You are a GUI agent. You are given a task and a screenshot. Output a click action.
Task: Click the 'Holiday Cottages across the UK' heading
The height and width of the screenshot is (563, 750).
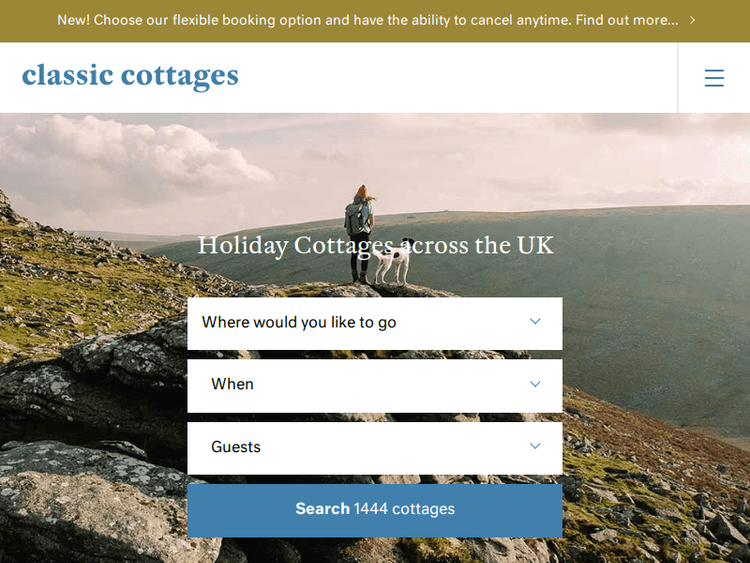[375, 245]
